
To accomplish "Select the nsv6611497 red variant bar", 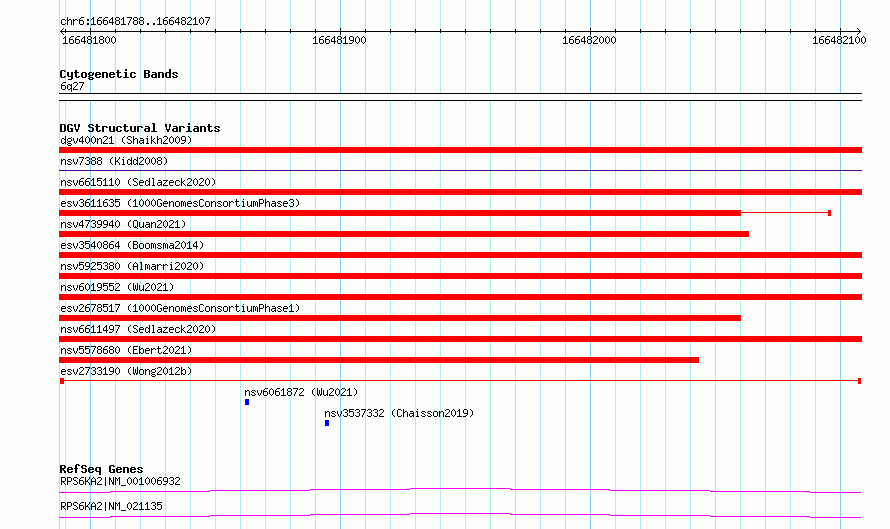I will (460, 339).
